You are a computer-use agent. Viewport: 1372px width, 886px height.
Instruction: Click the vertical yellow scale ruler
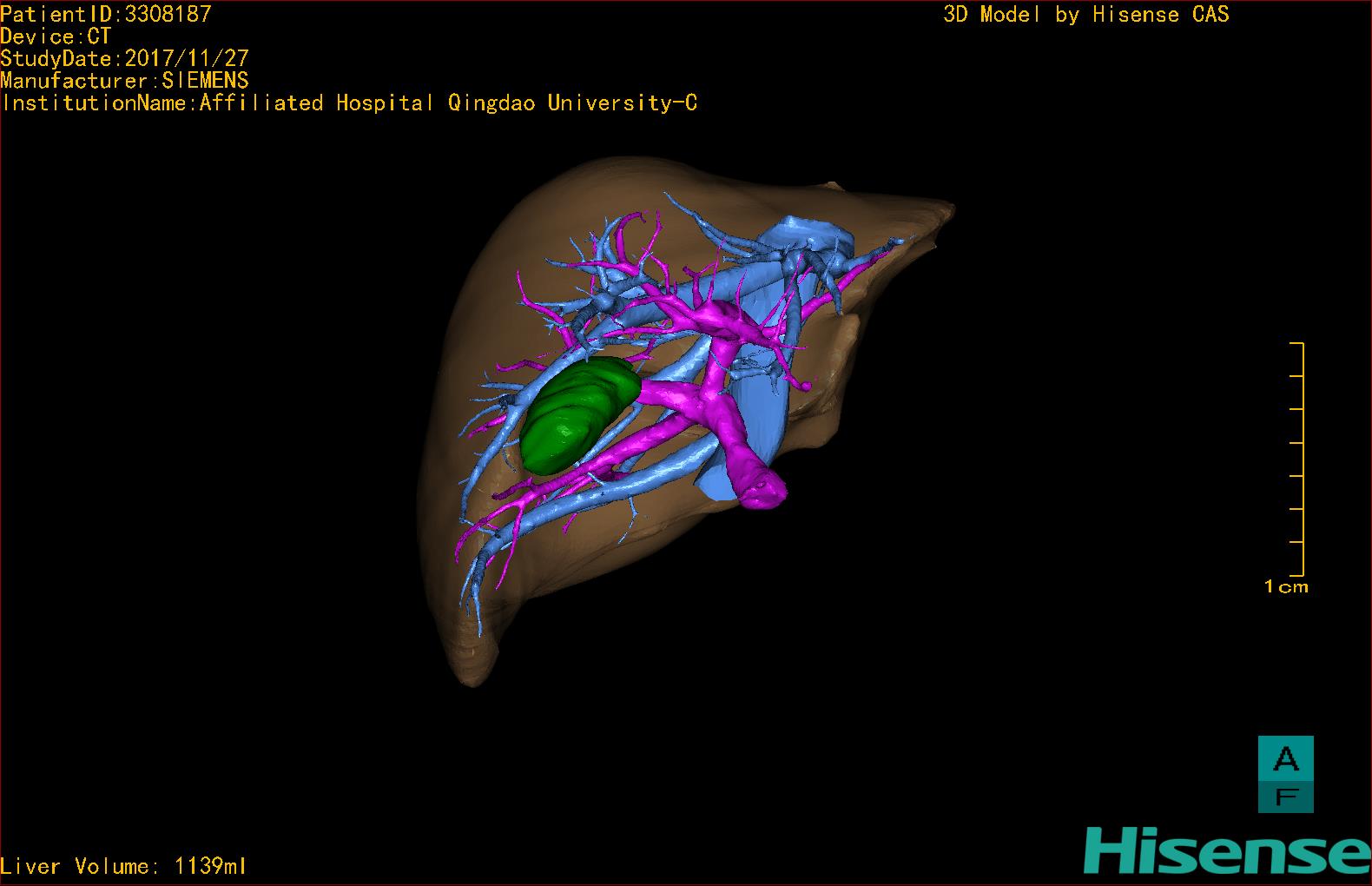click(x=1303, y=459)
